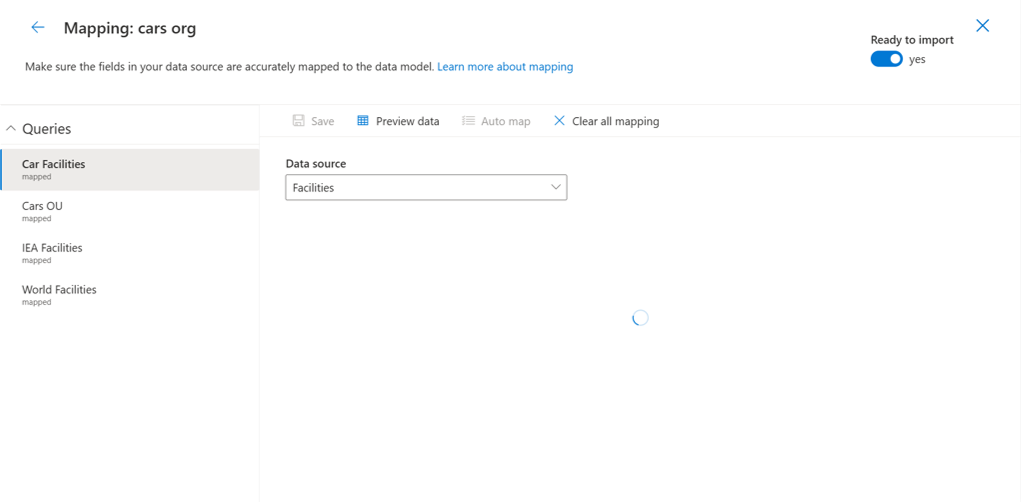This screenshot has height=502, width=1021.
Task: Click the Data source dropdown chevron arrow
Action: point(555,187)
